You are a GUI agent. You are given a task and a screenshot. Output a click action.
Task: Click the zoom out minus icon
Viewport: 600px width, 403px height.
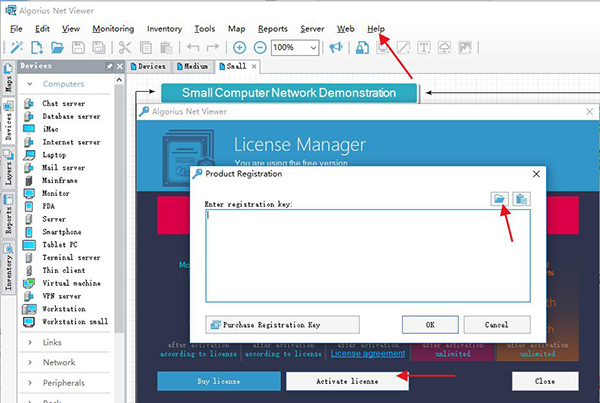260,47
